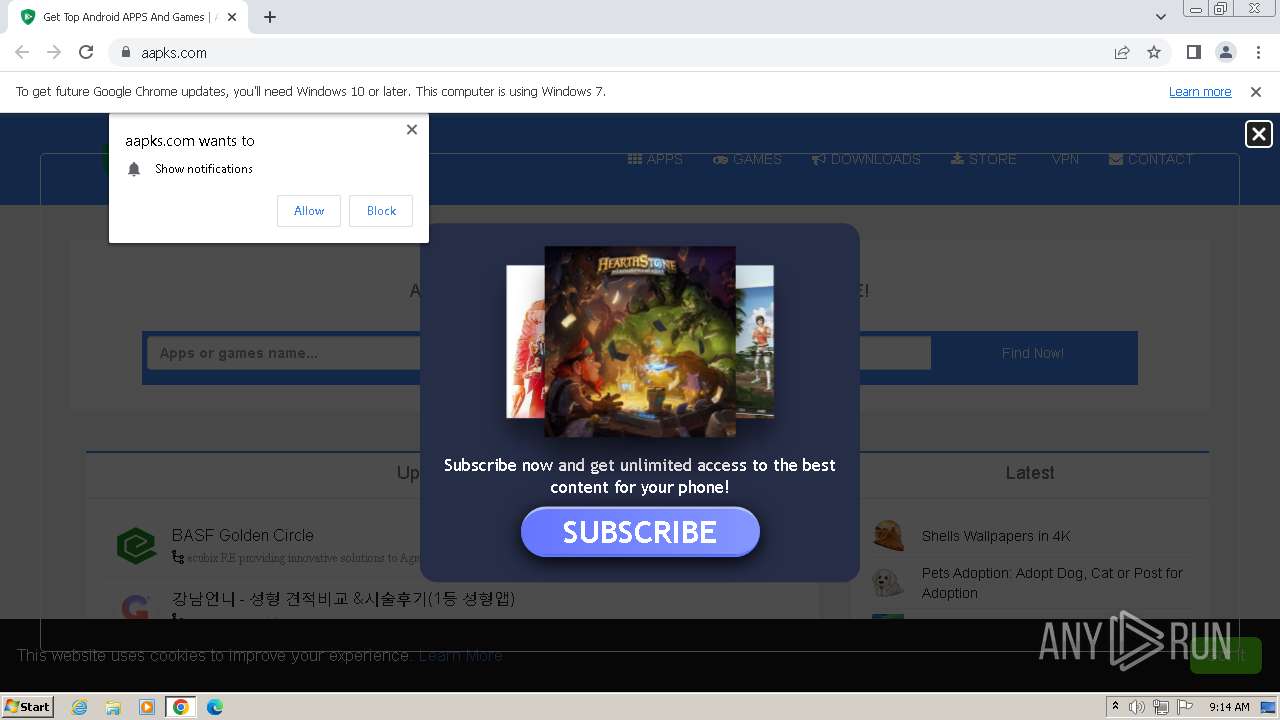Viewport: 1280px width, 720px height.
Task: Open BASF Golden Circle app entry
Action: click(x=243, y=535)
